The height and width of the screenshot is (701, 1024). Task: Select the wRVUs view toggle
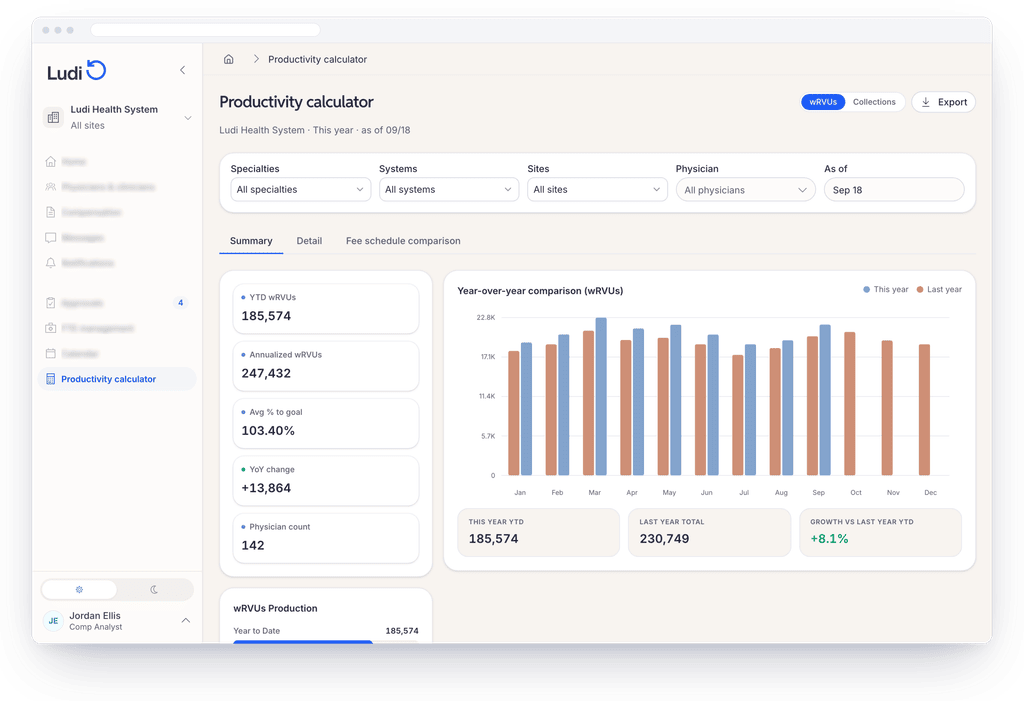pyautogui.click(x=823, y=102)
